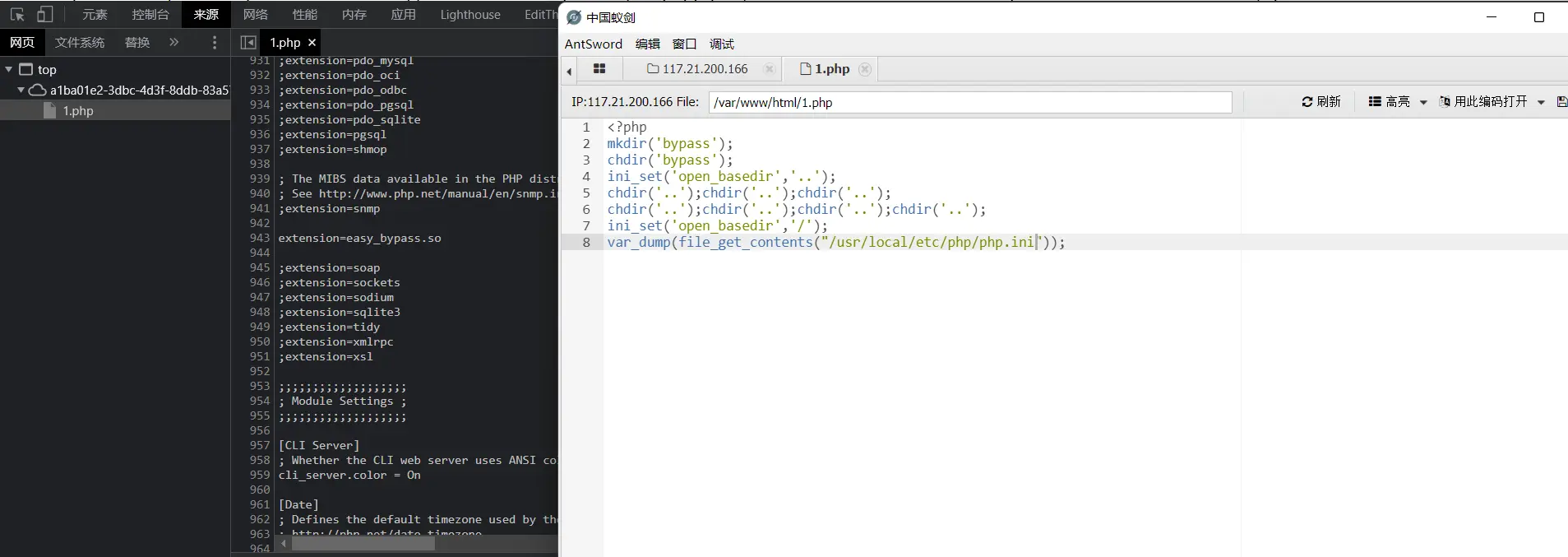Screen dimensions: 1568x557
Task: Activate the inspect element picker icon
Action: [16, 15]
